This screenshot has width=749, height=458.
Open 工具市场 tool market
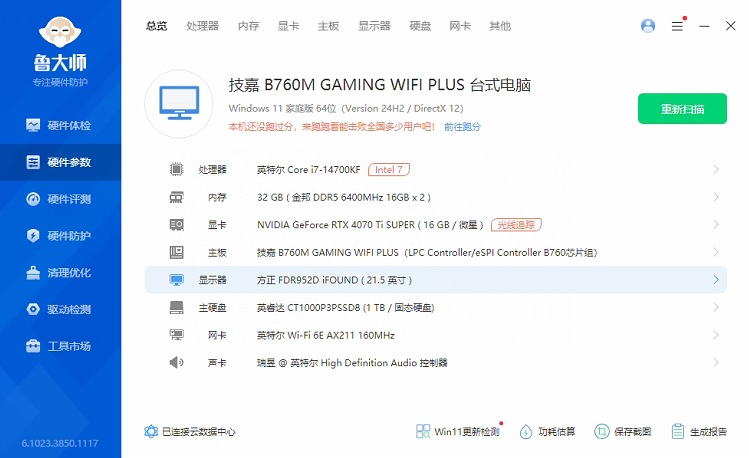[x=60, y=346]
